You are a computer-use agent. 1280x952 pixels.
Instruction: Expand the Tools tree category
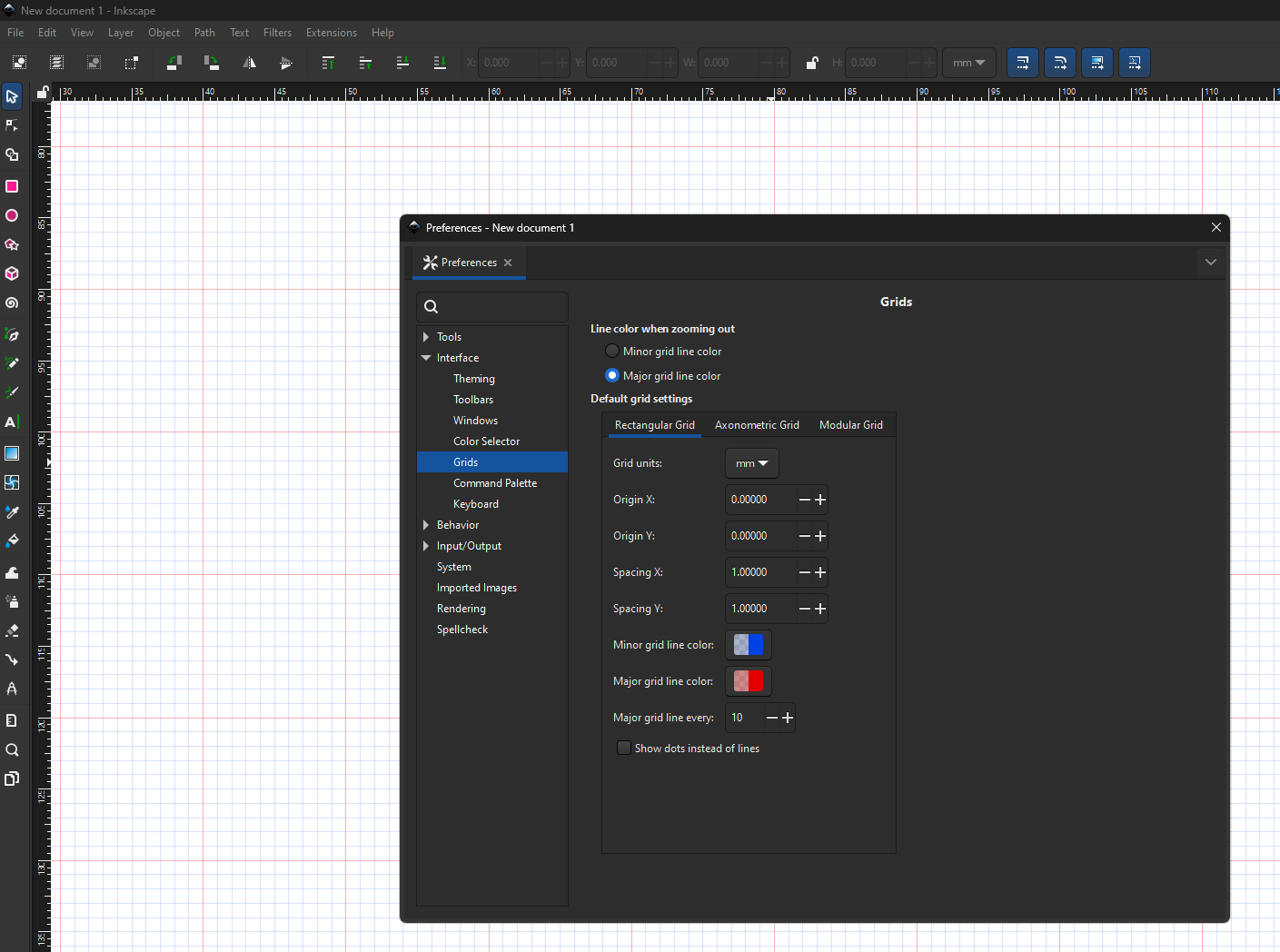426,337
